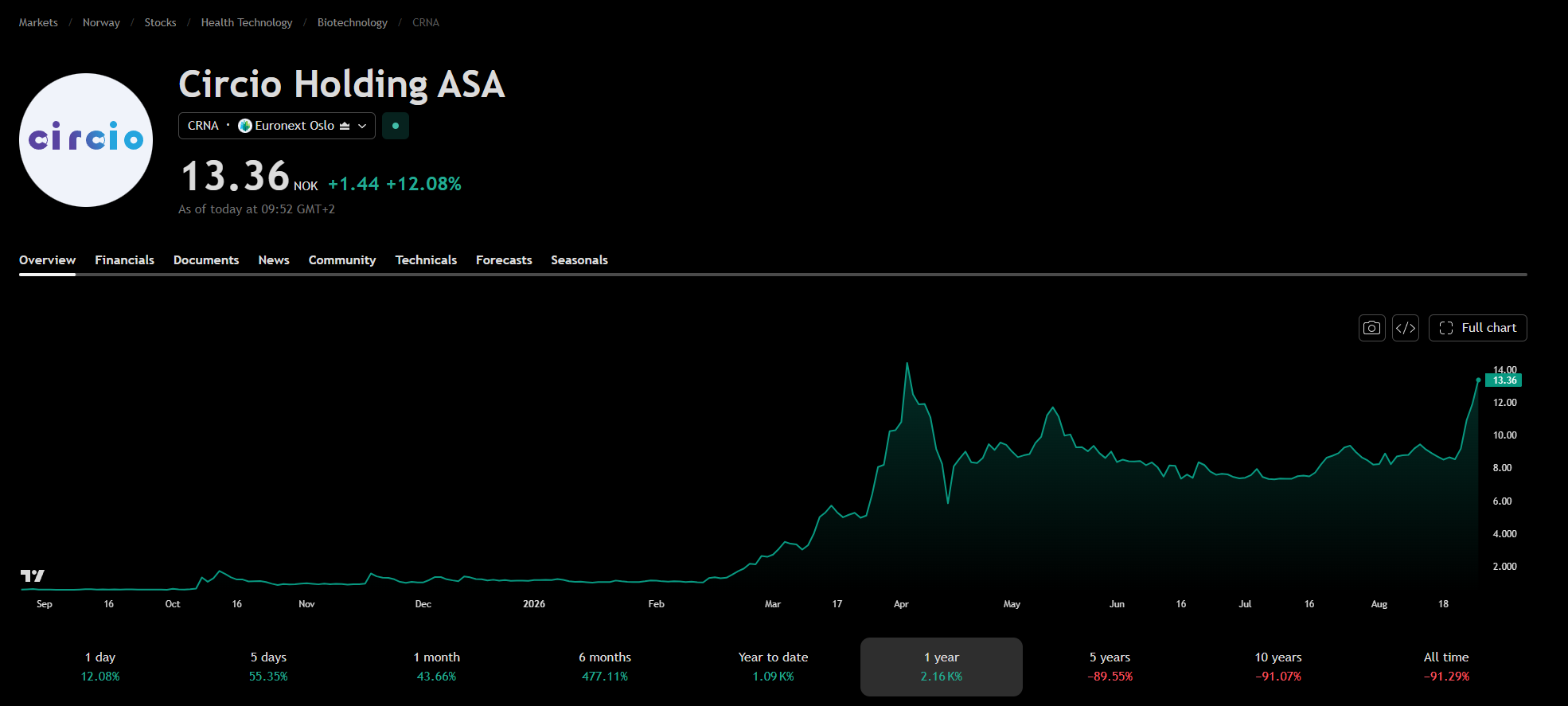Open the embed code icon above the chart
1568x706 pixels.
pyautogui.click(x=1405, y=328)
